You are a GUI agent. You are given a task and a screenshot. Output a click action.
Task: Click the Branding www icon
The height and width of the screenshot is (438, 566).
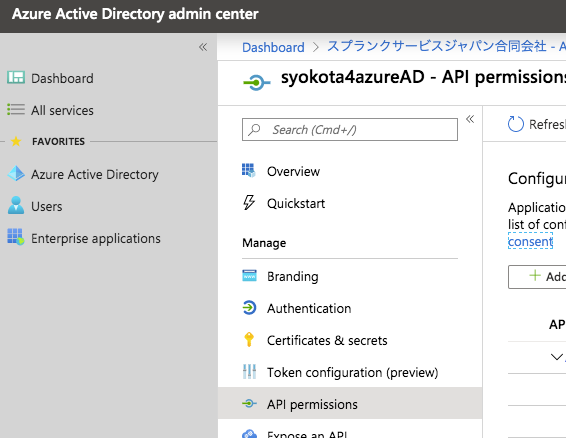(x=249, y=276)
